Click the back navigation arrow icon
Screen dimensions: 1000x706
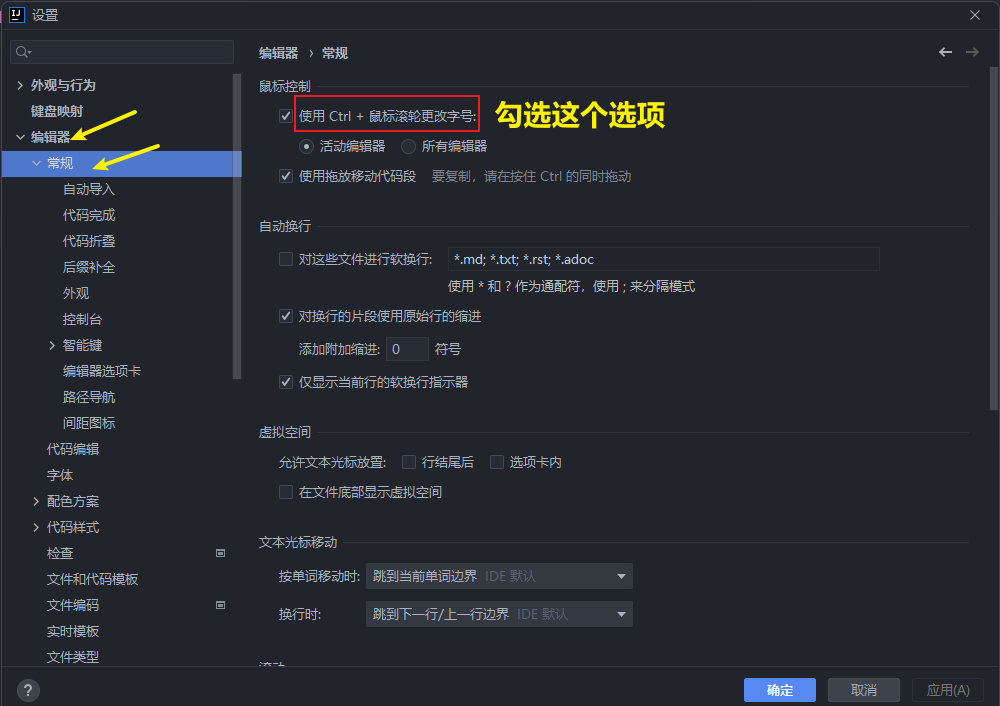coord(945,52)
